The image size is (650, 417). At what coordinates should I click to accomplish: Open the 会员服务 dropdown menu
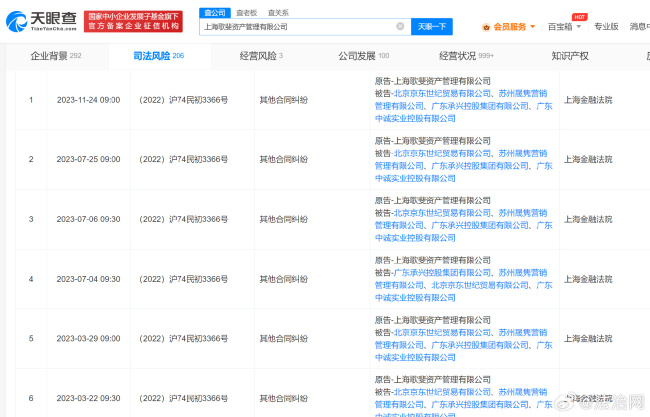514,27
